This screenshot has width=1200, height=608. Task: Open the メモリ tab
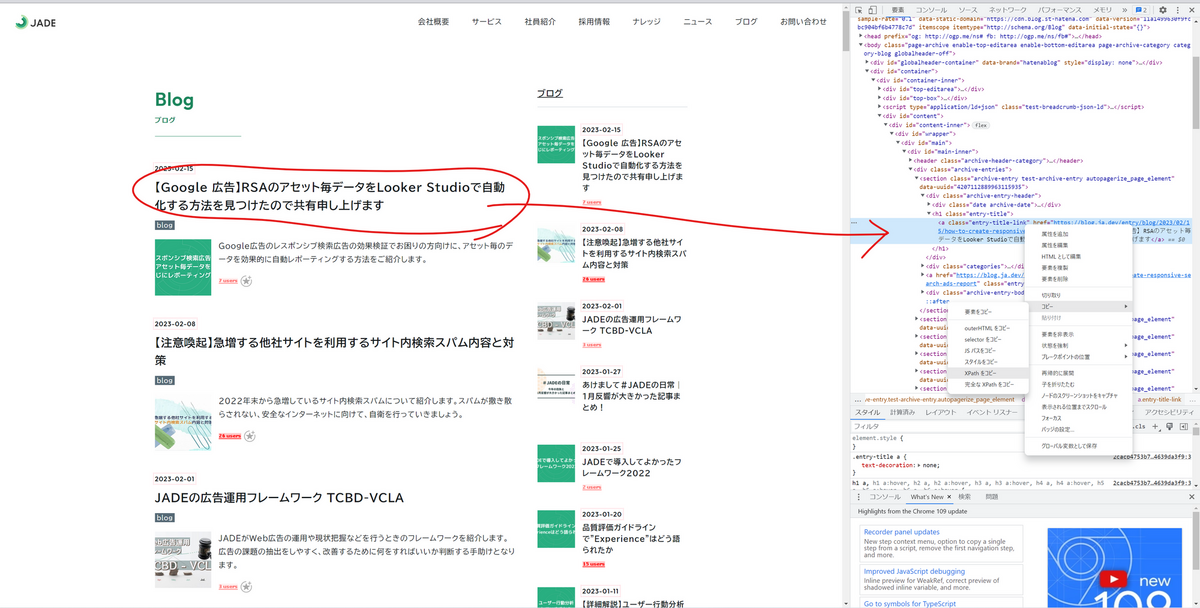(x=1102, y=10)
